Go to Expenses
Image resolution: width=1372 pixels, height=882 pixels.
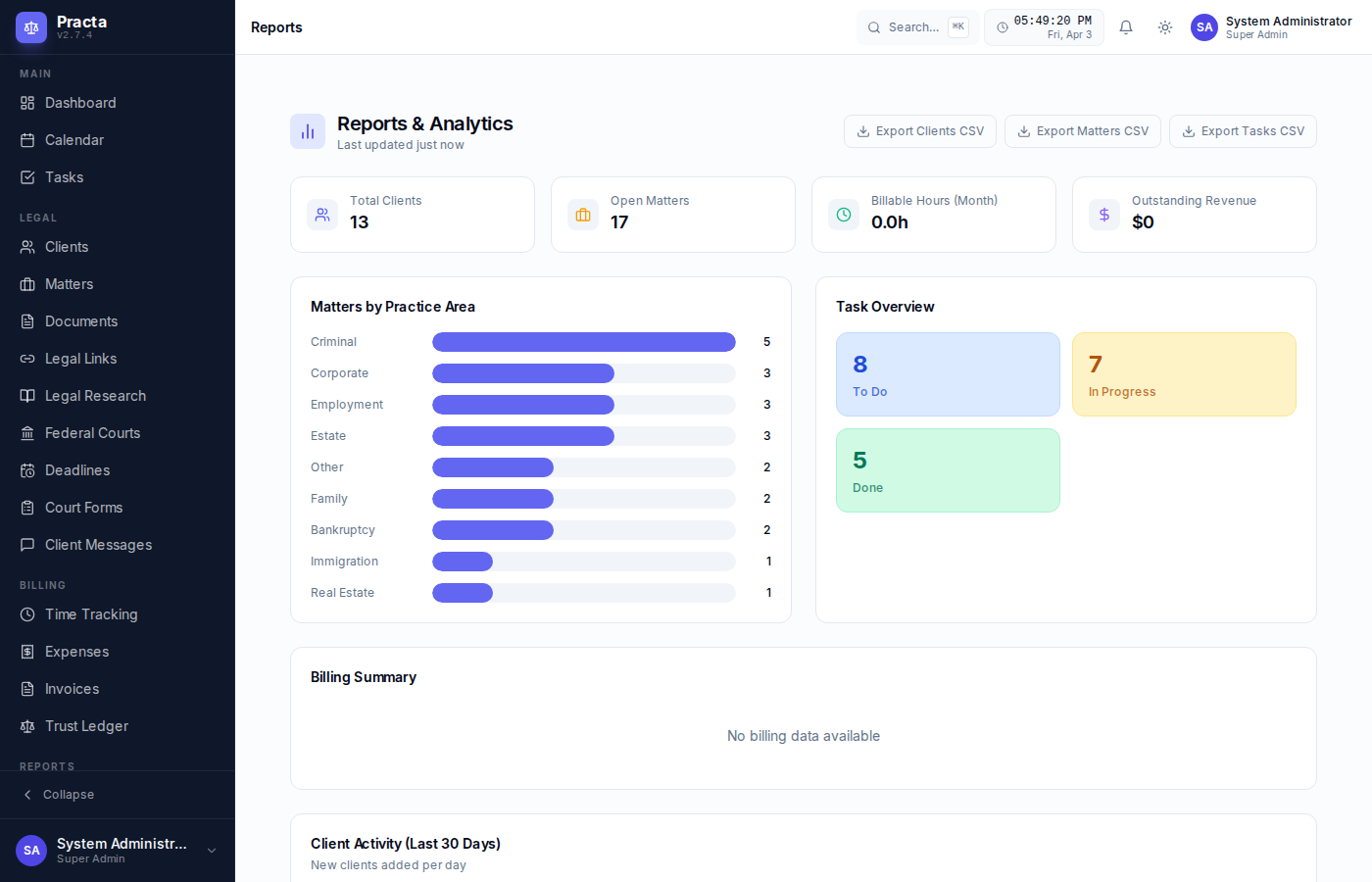point(118,652)
